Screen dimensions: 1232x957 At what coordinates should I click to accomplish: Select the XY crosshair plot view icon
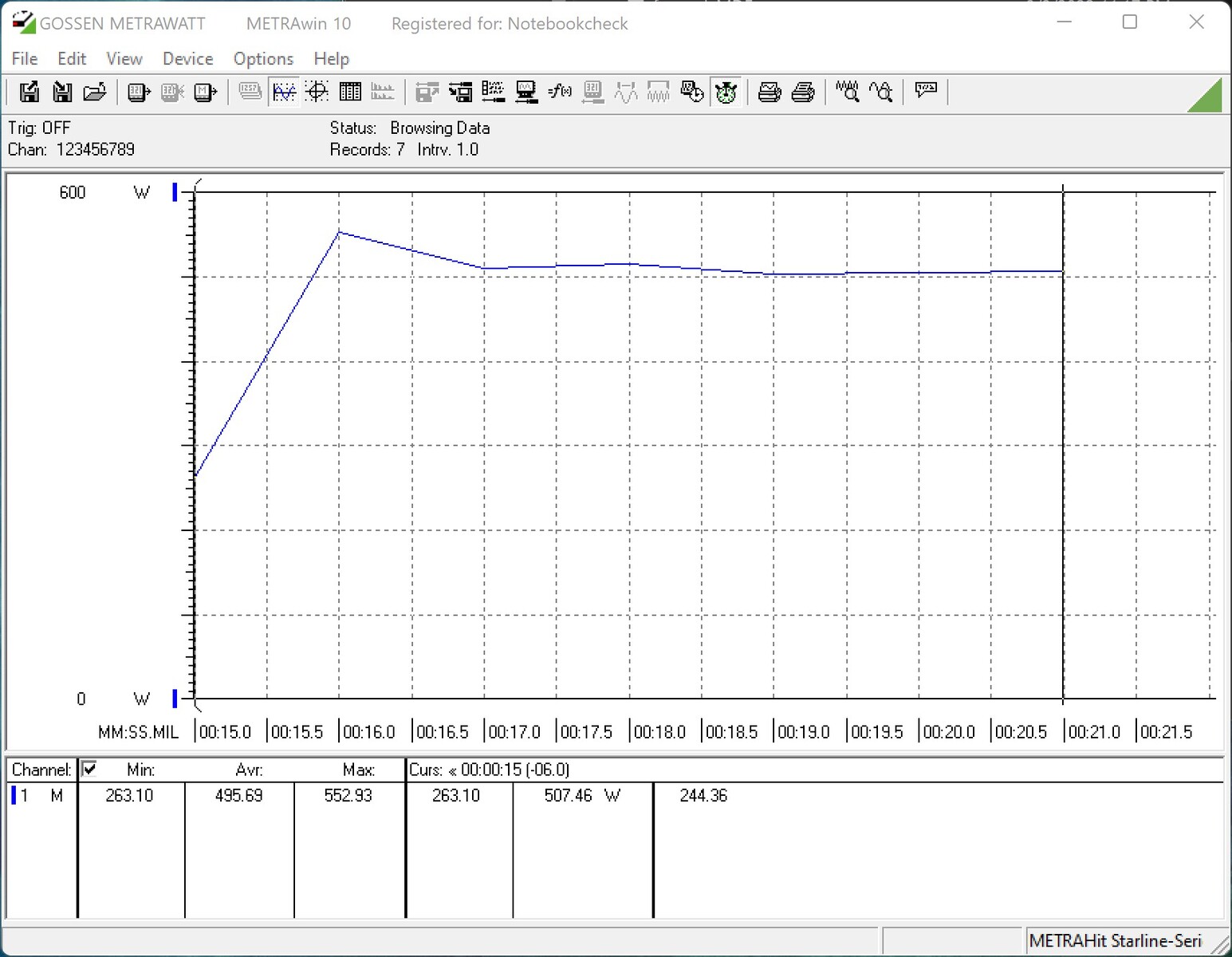(317, 93)
